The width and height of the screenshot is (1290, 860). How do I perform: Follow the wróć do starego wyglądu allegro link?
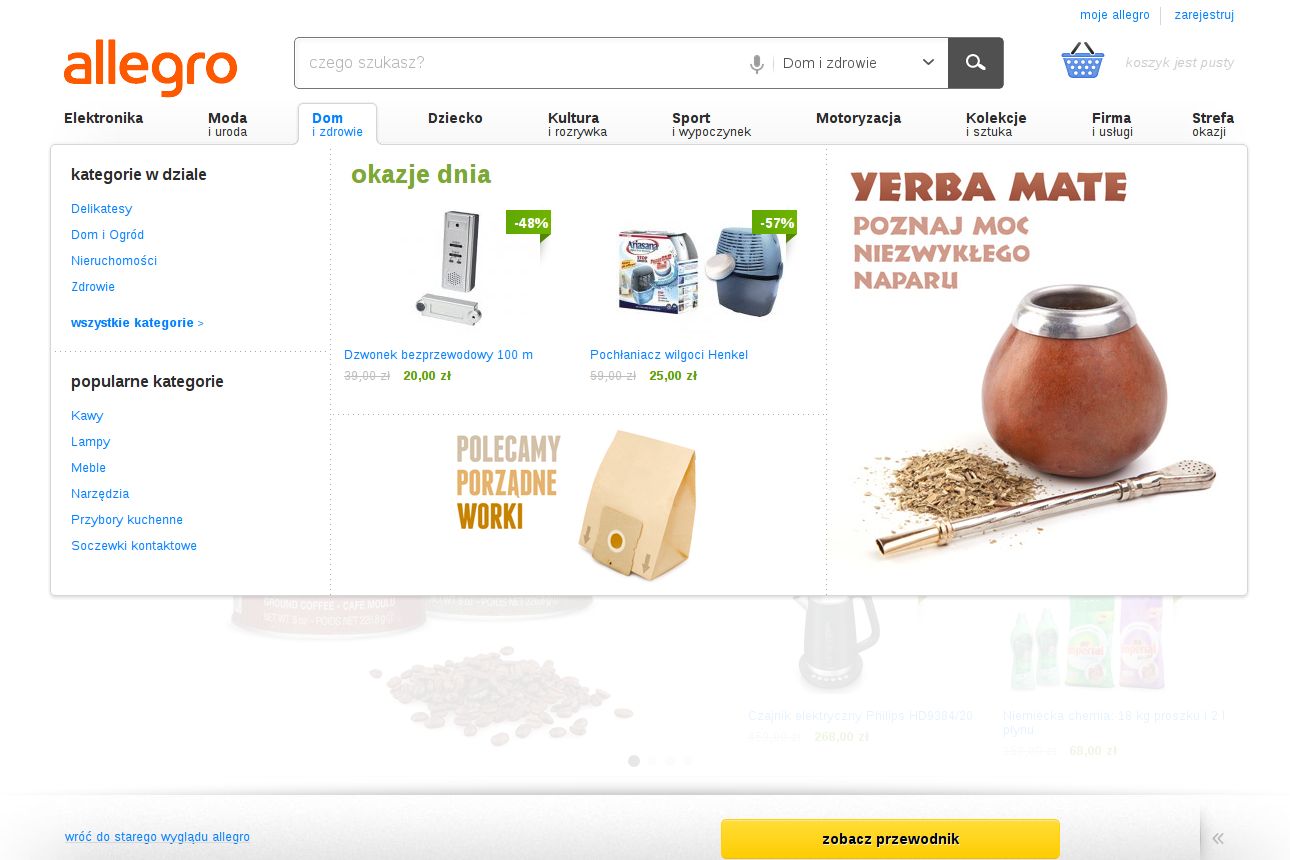157,837
